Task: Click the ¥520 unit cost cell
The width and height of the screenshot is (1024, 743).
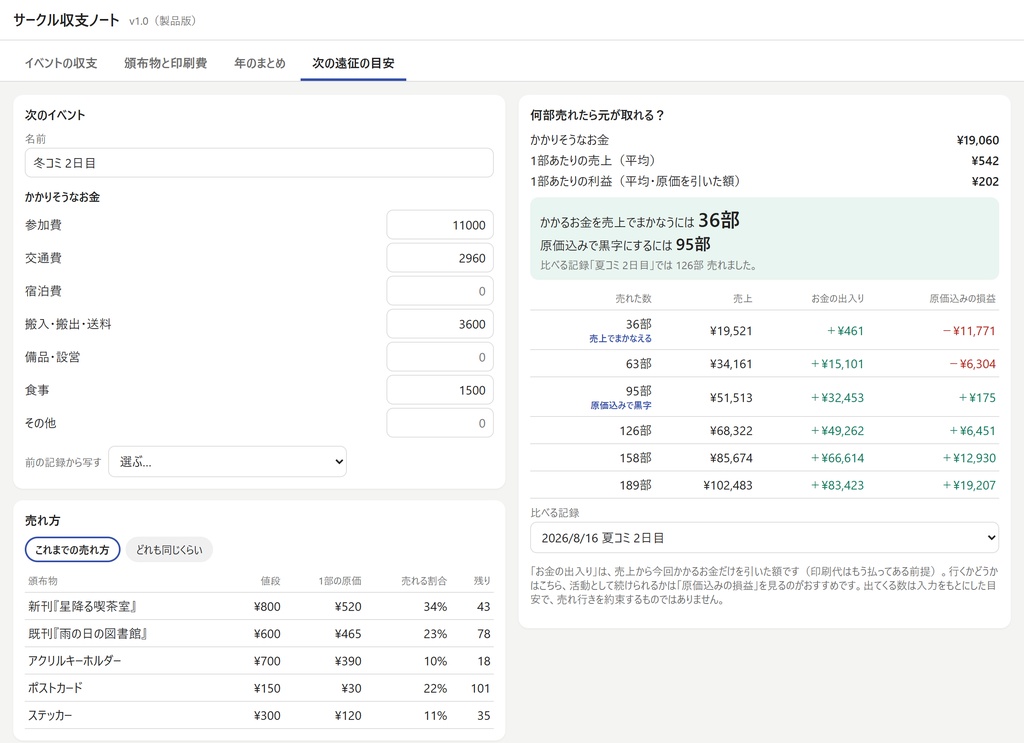Action: (348, 607)
